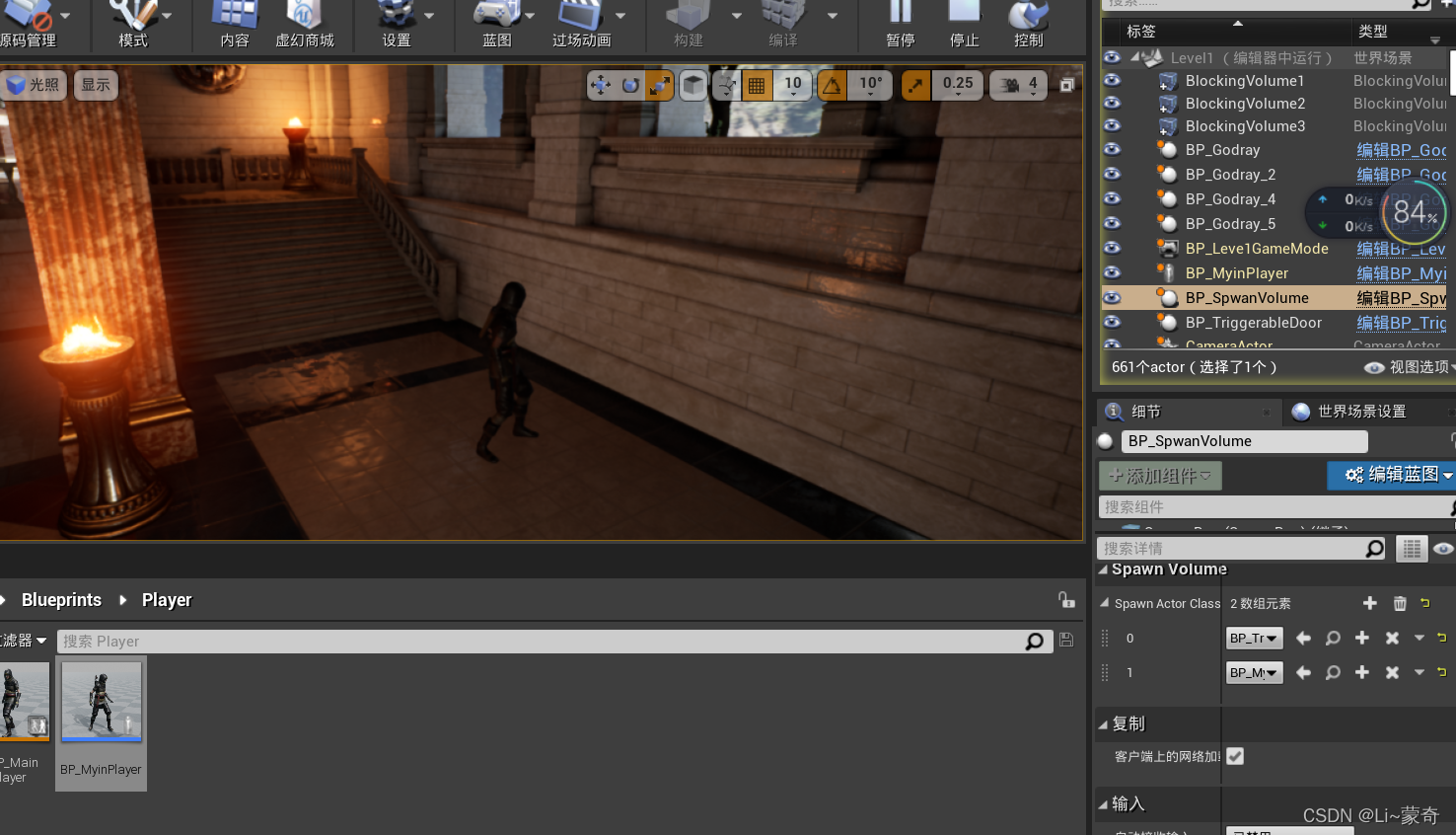
Task: Open the 光照 viewport view mode dropdown
Action: click(34, 86)
